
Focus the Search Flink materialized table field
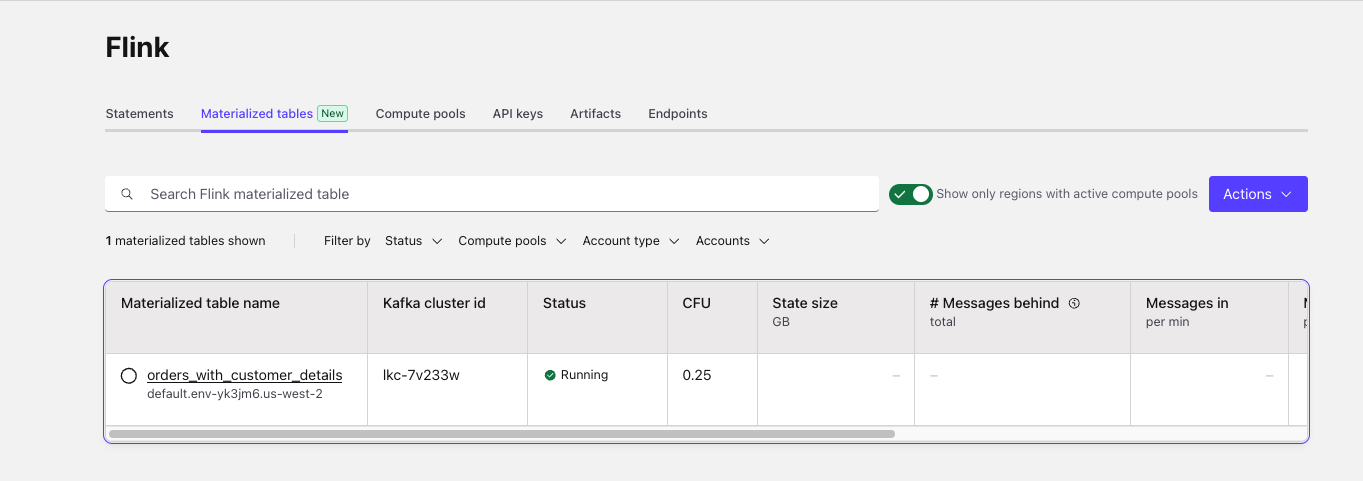point(492,194)
